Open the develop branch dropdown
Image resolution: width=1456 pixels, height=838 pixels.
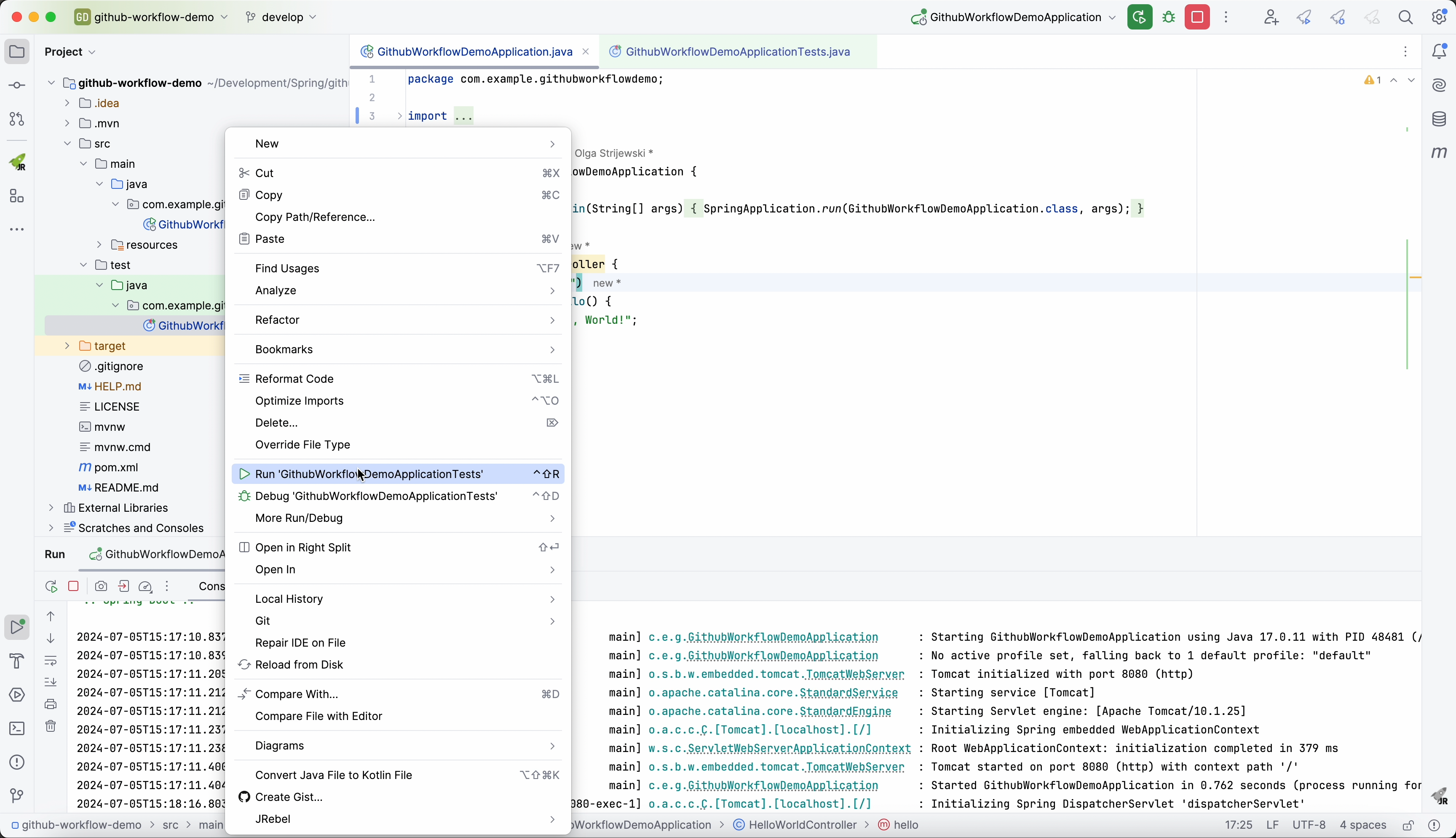[282, 17]
